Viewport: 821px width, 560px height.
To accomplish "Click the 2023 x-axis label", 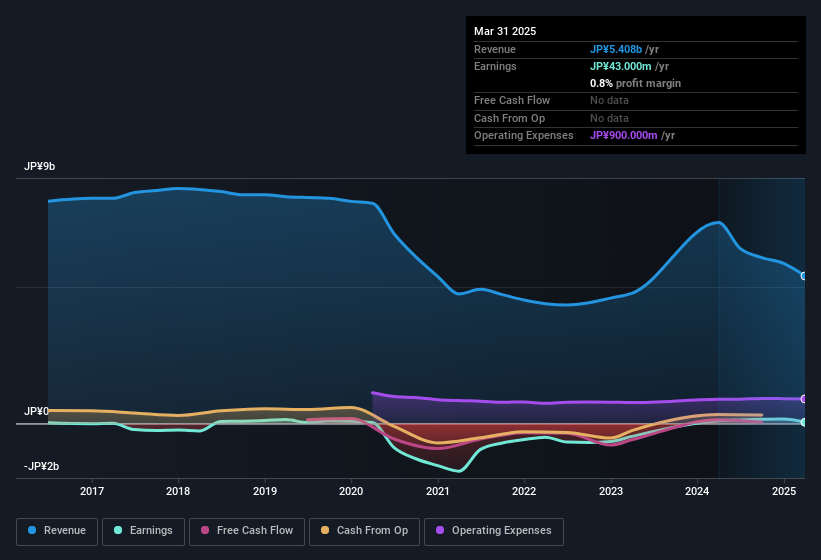I will (x=611, y=491).
